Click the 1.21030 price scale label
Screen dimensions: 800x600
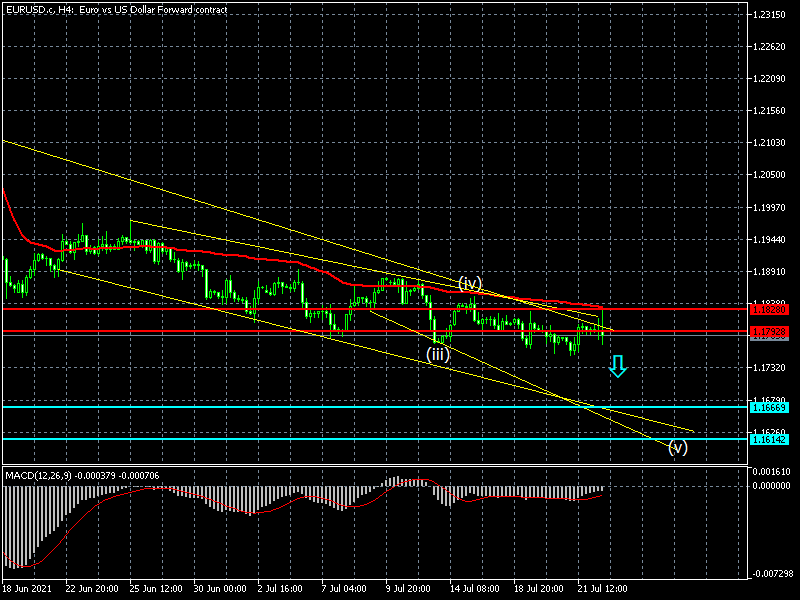tap(768, 143)
